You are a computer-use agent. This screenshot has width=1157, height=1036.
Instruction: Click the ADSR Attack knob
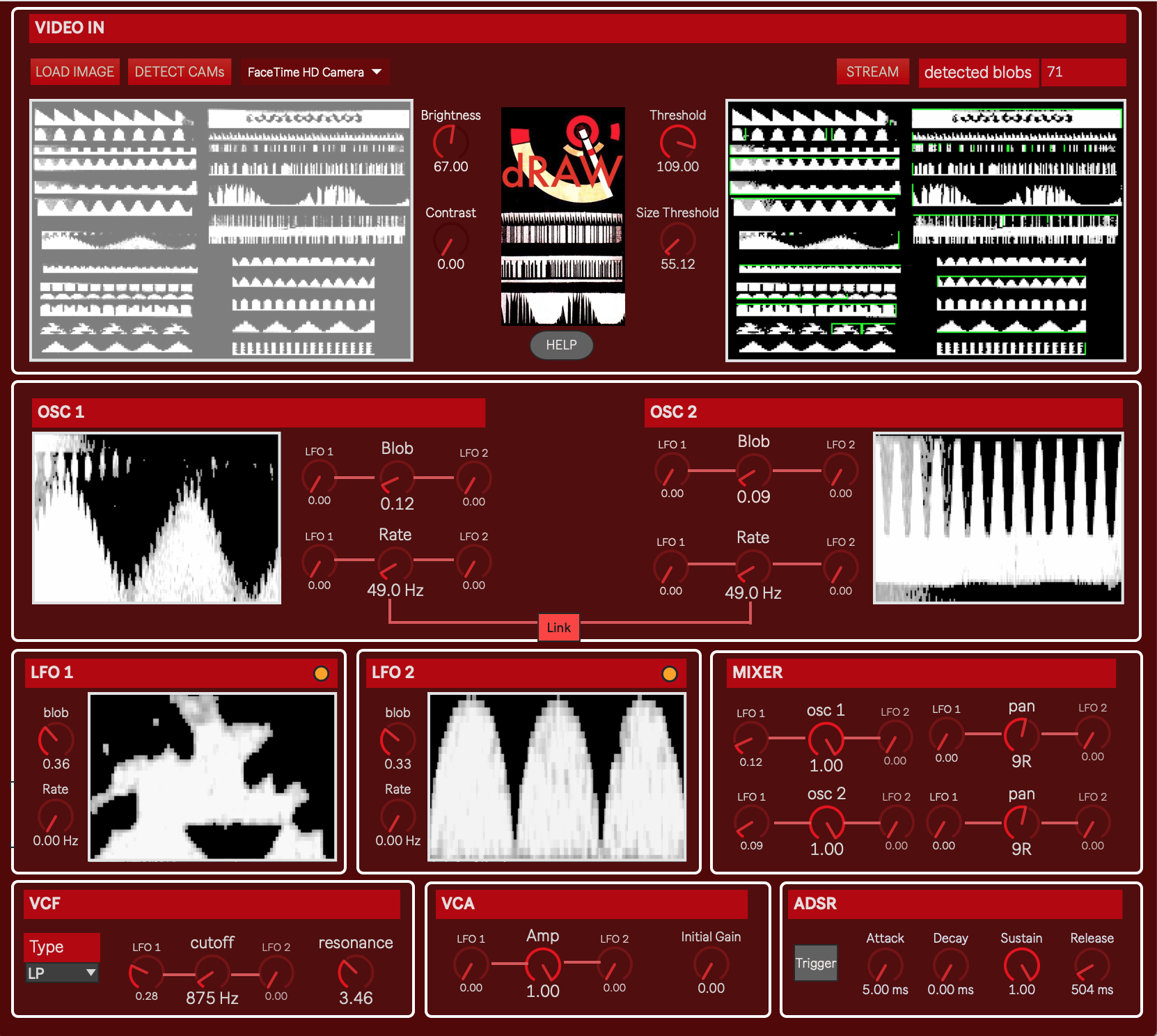885,966
